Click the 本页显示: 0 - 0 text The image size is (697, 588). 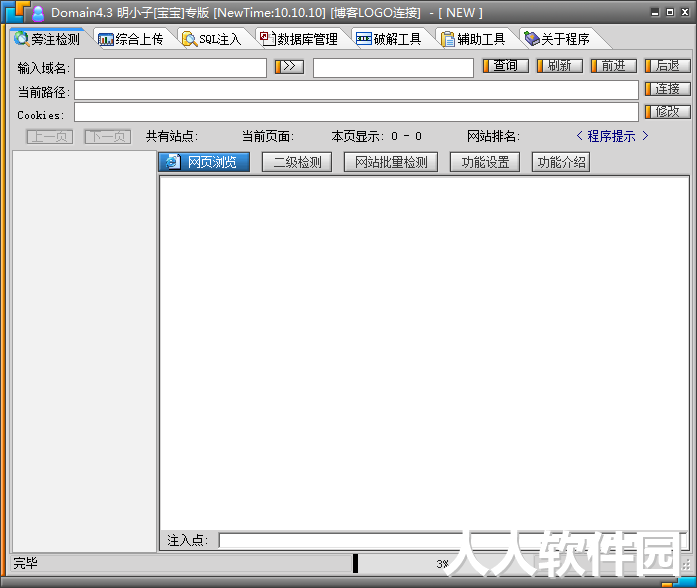377,136
